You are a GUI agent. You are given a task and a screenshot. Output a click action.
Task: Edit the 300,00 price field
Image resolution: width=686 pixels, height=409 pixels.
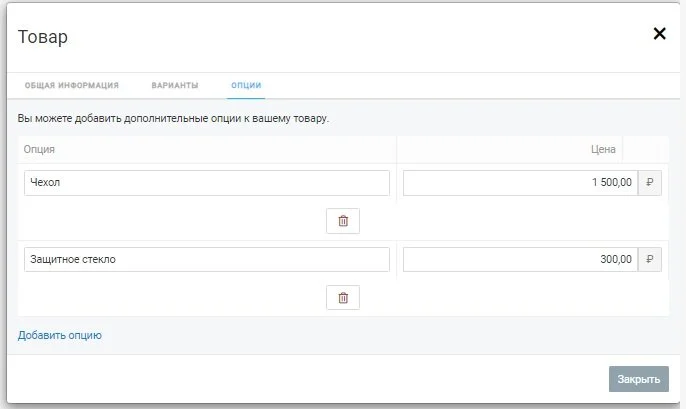(521, 259)
